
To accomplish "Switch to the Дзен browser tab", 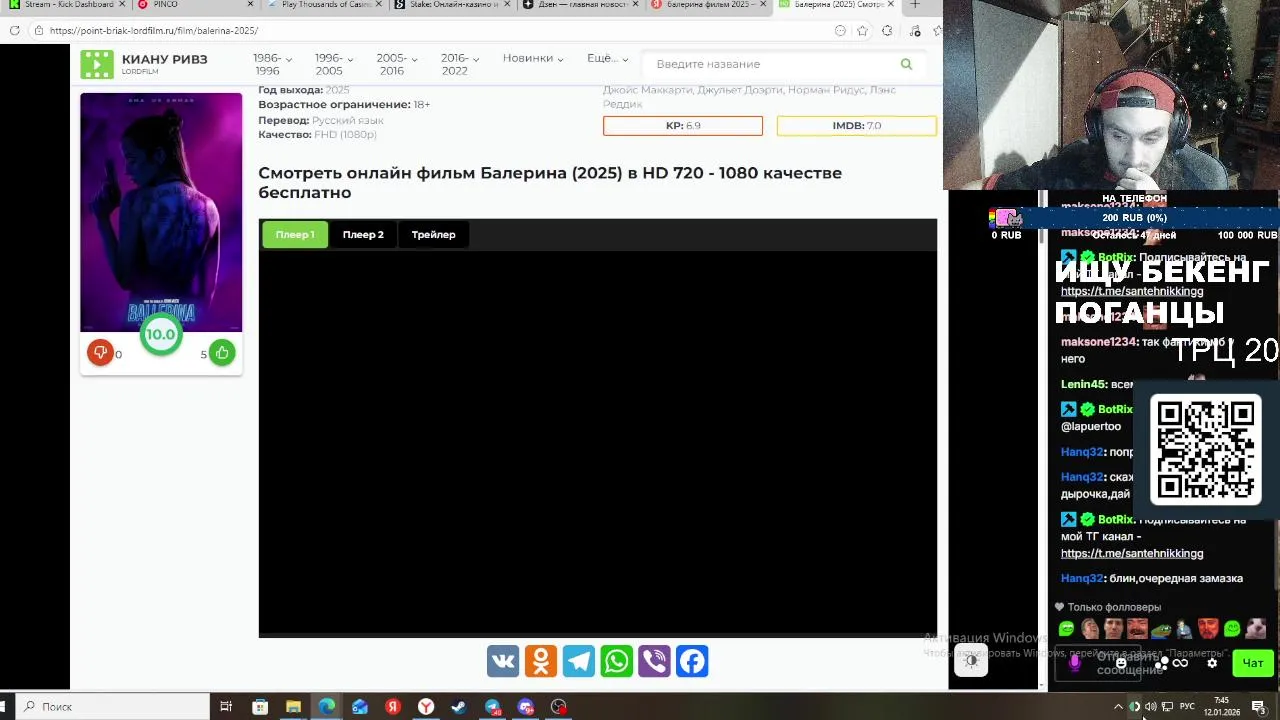I will coord(578,5).
